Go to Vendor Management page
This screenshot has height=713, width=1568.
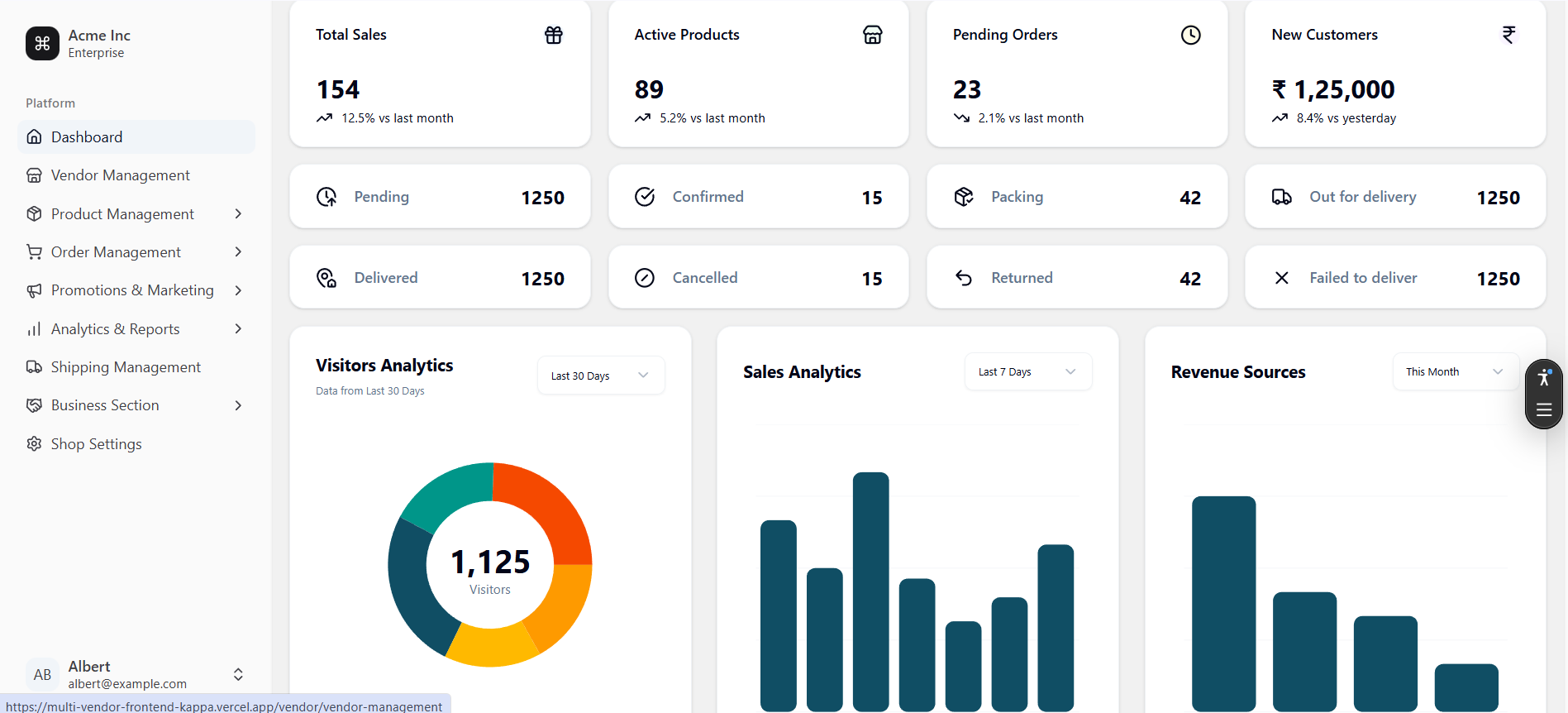[120, 175]
